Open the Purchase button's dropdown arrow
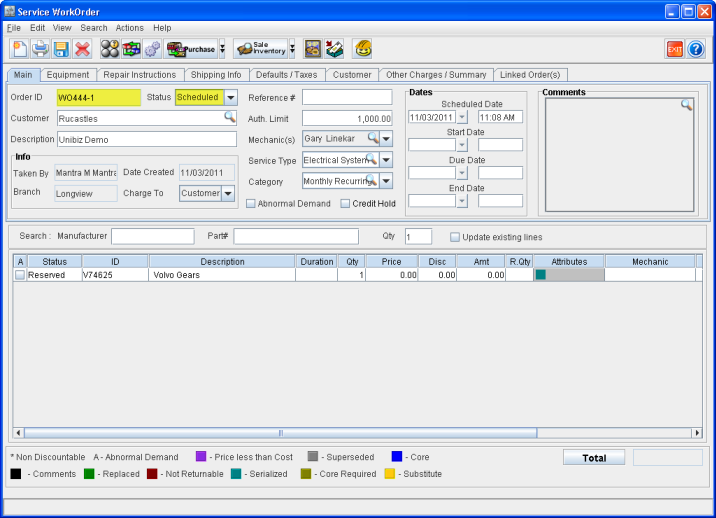This screenshot has width=716, height=518. (x=222, y=49)
